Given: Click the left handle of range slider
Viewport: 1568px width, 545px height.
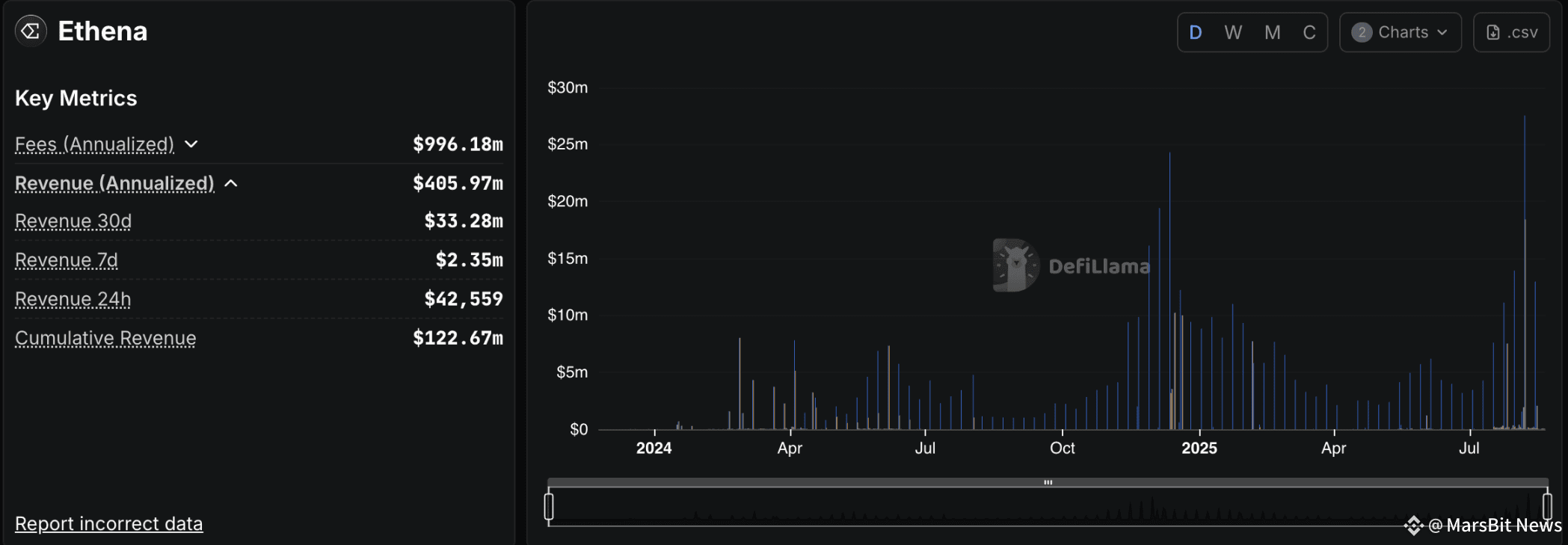Looking at the screenshot, I should tap(549, 506).
